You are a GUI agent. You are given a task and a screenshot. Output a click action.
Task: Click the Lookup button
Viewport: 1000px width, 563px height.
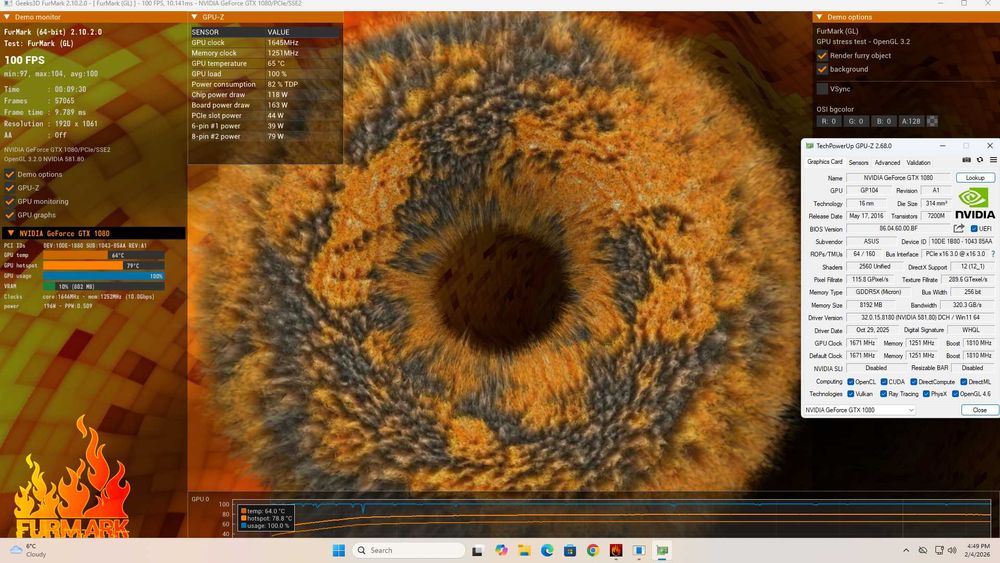tap(975, 178)
